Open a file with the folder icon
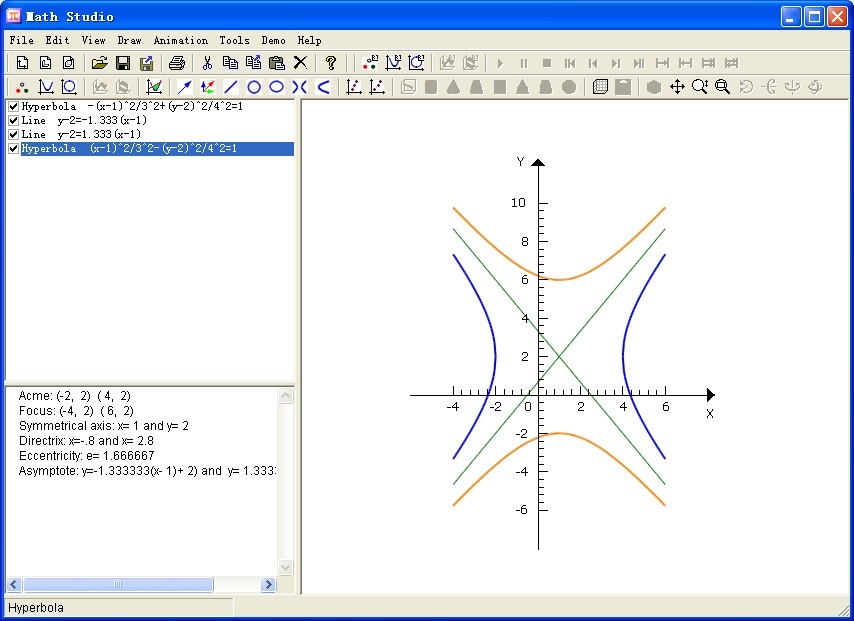Screen dimensions: 854x621 tap(99, 63)
